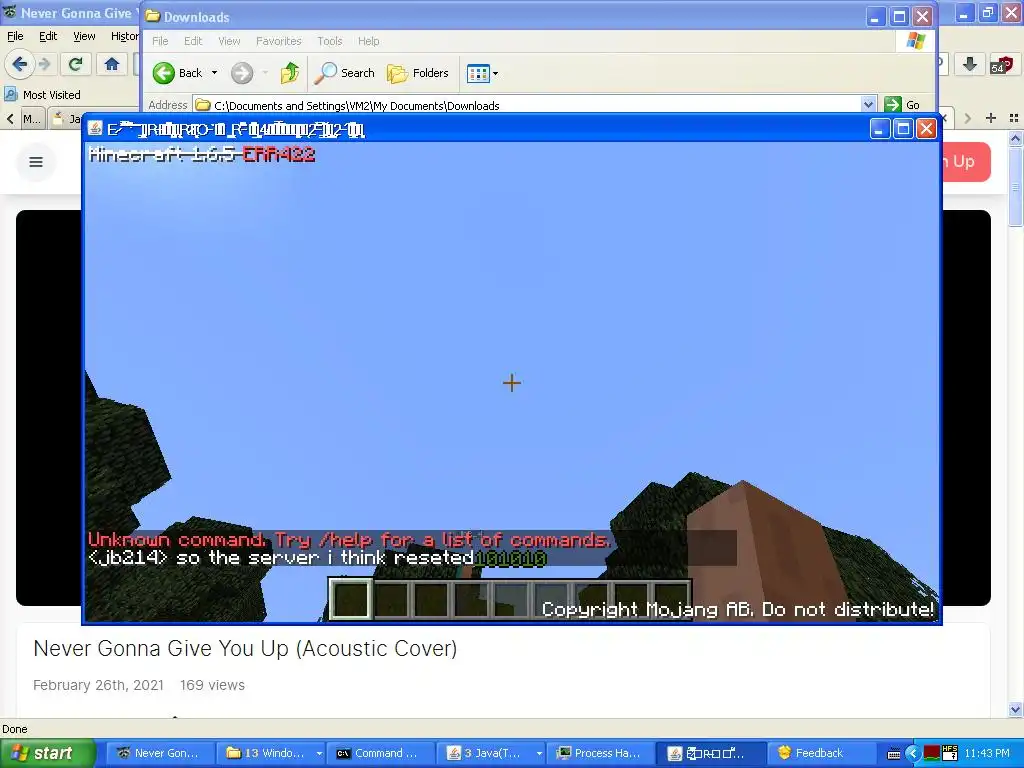Image resolution: width=1024 pixels, height=768 pixels.
Task: Click the Go button in Explorer
Action: pyautogui.click(x=903, y=104)
